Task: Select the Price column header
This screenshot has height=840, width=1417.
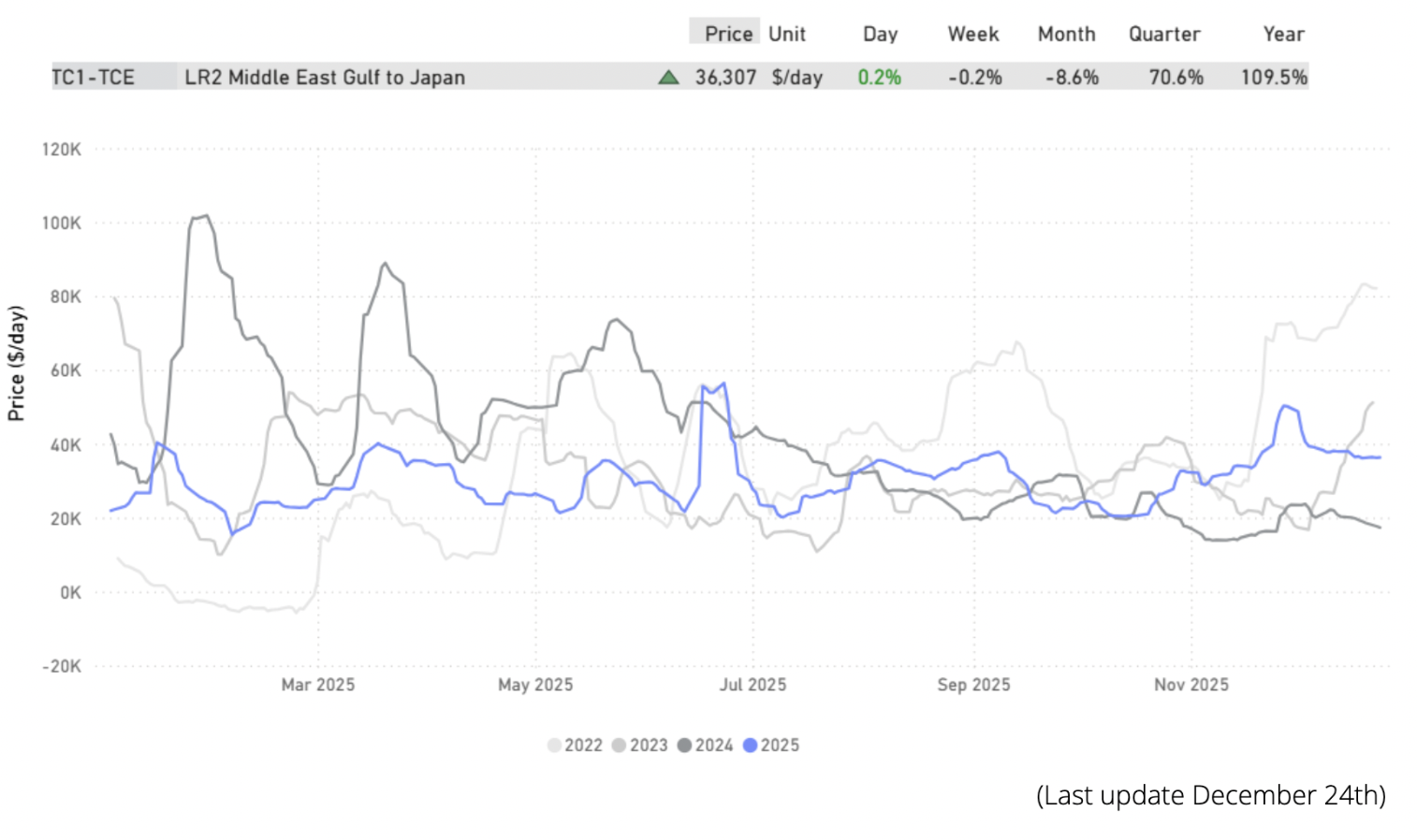Action: tap(728, 34)
